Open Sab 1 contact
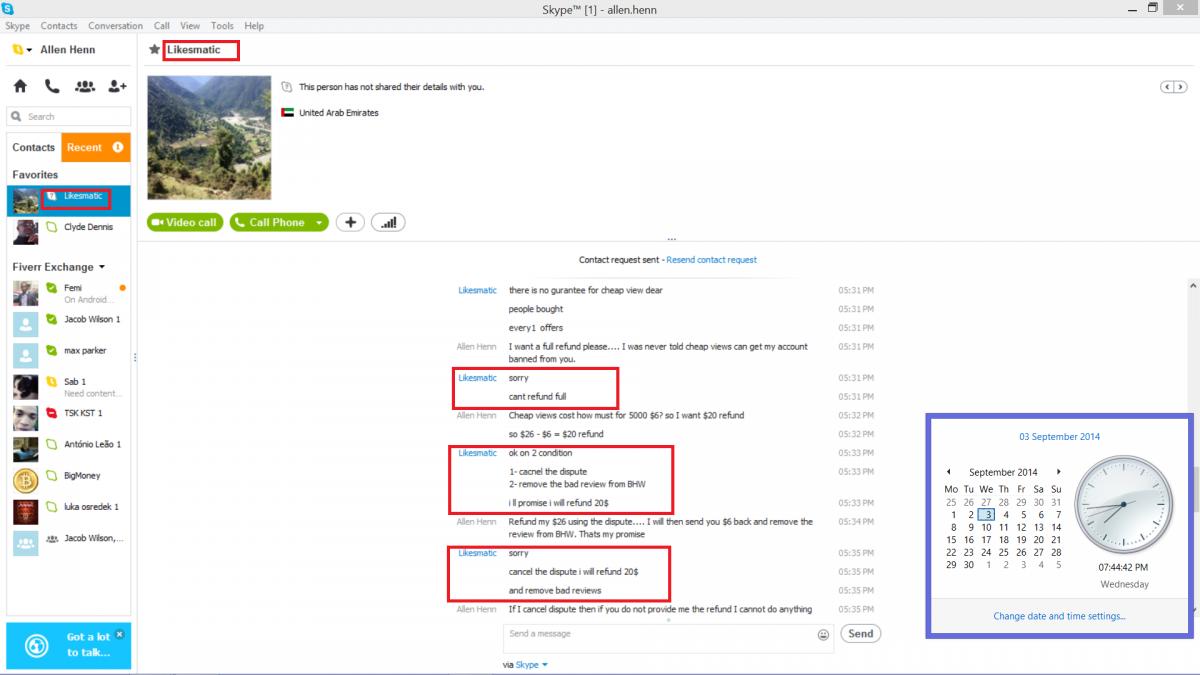Image resolution: width=1200 pixels, height=675 pixels. 69,387
